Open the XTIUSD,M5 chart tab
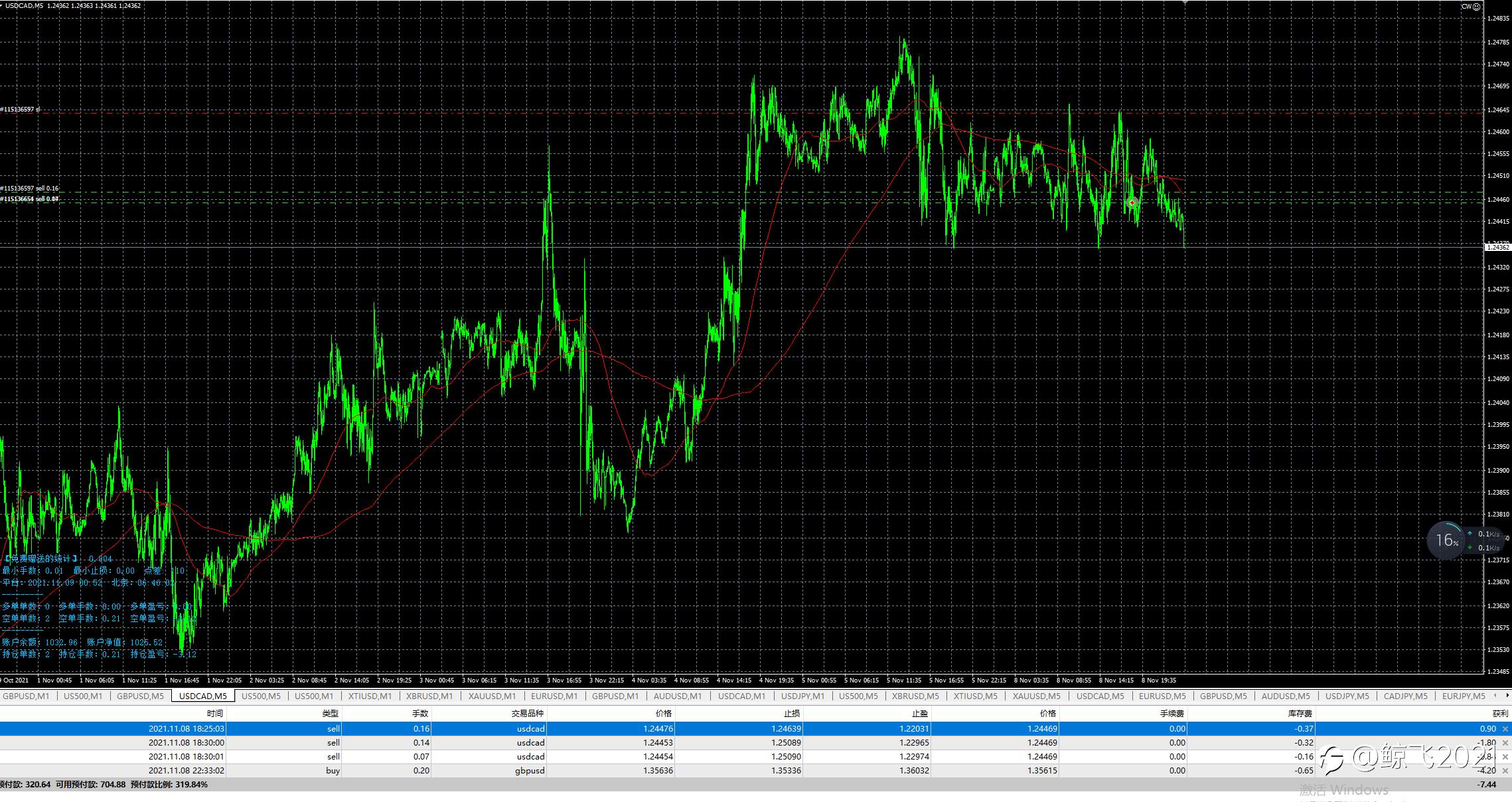The height and width of the screenshot is (802, 1512). tap(976, 696)
